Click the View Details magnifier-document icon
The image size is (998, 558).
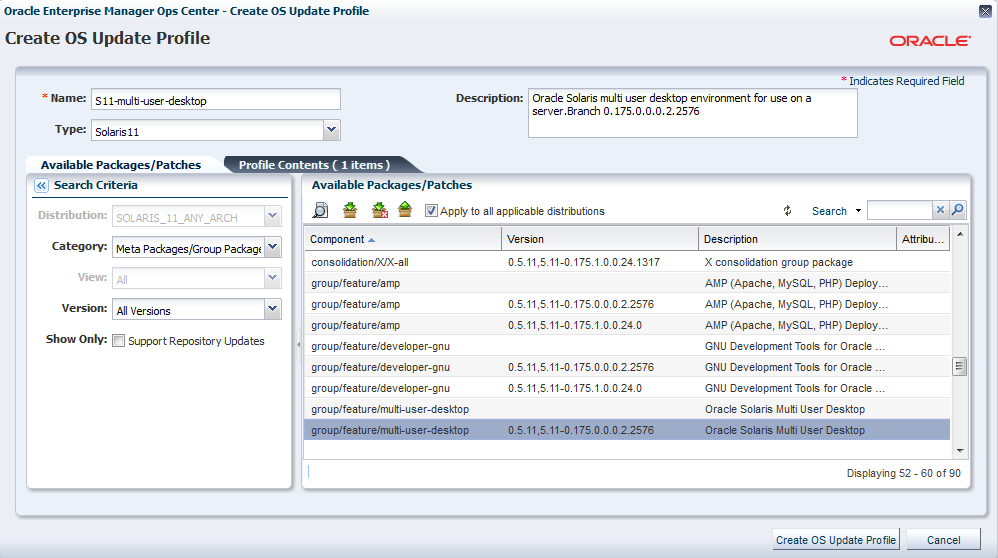(320, 210)
